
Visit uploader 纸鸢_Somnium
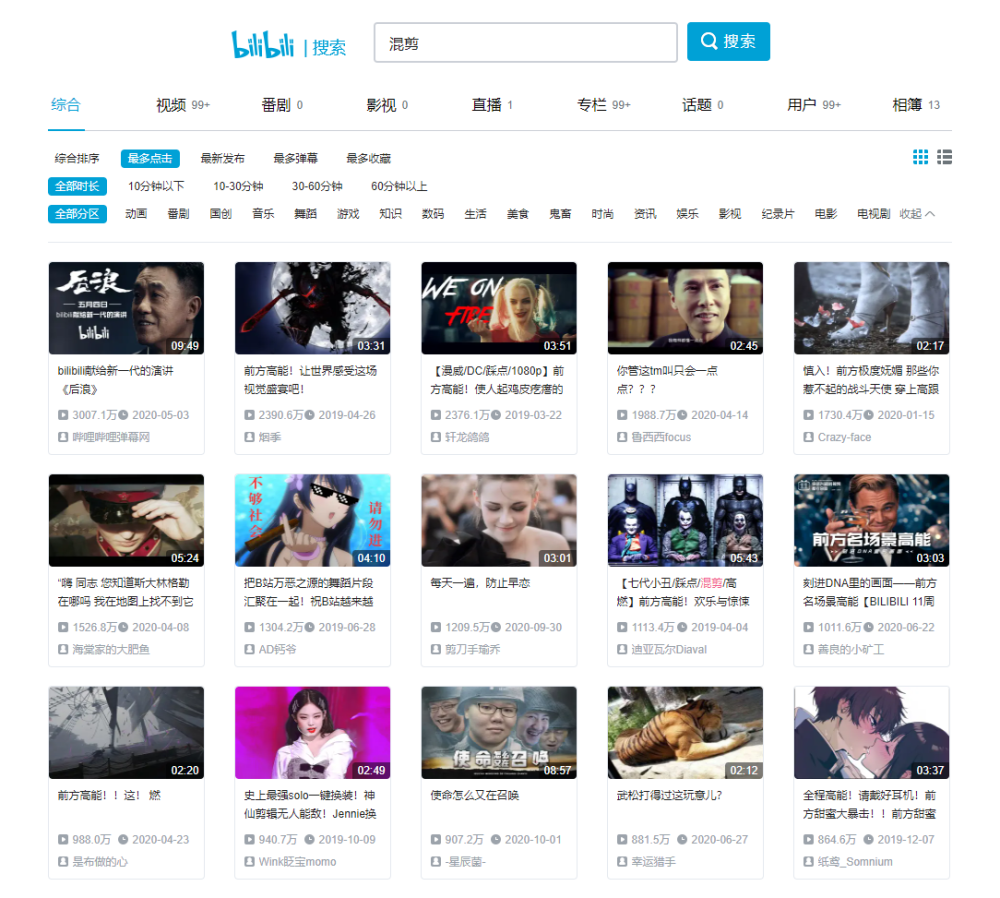coord(855,862)
